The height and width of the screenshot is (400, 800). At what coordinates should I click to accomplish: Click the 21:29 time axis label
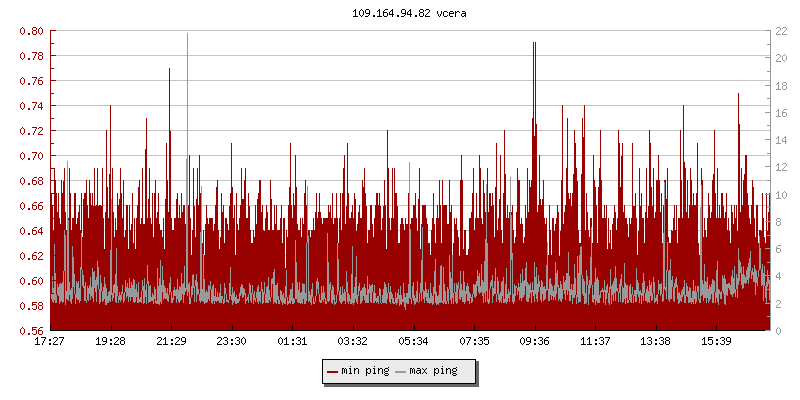tap(171, 342)
